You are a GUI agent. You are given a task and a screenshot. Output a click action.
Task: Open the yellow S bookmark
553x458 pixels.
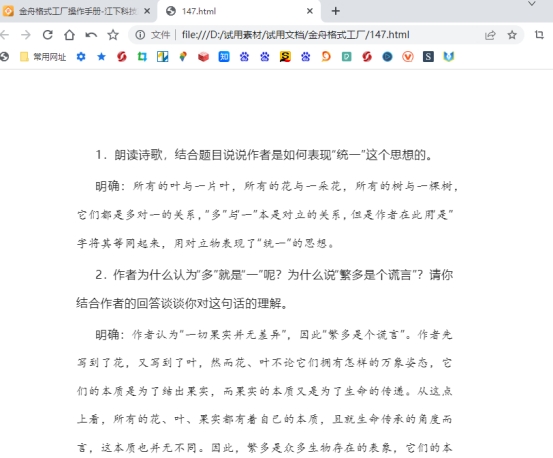[285, 56]
